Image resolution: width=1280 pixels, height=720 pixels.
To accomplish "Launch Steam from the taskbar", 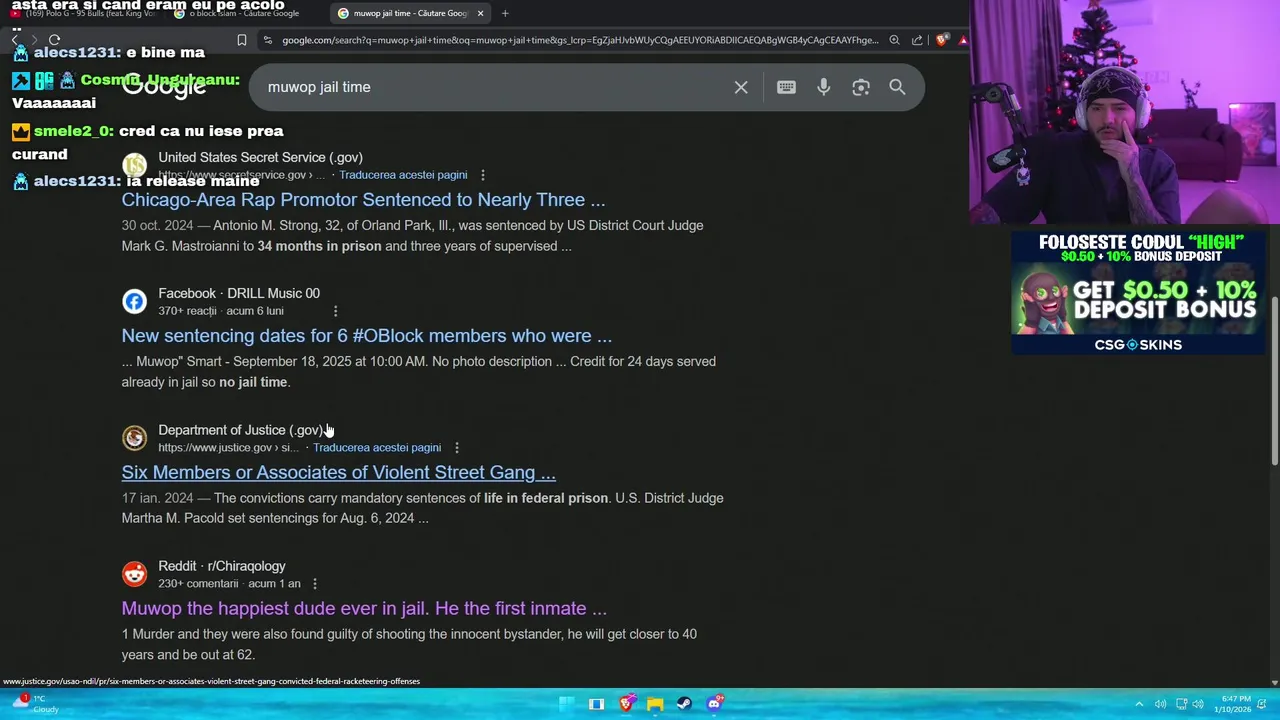I will (x=684, y=704).
